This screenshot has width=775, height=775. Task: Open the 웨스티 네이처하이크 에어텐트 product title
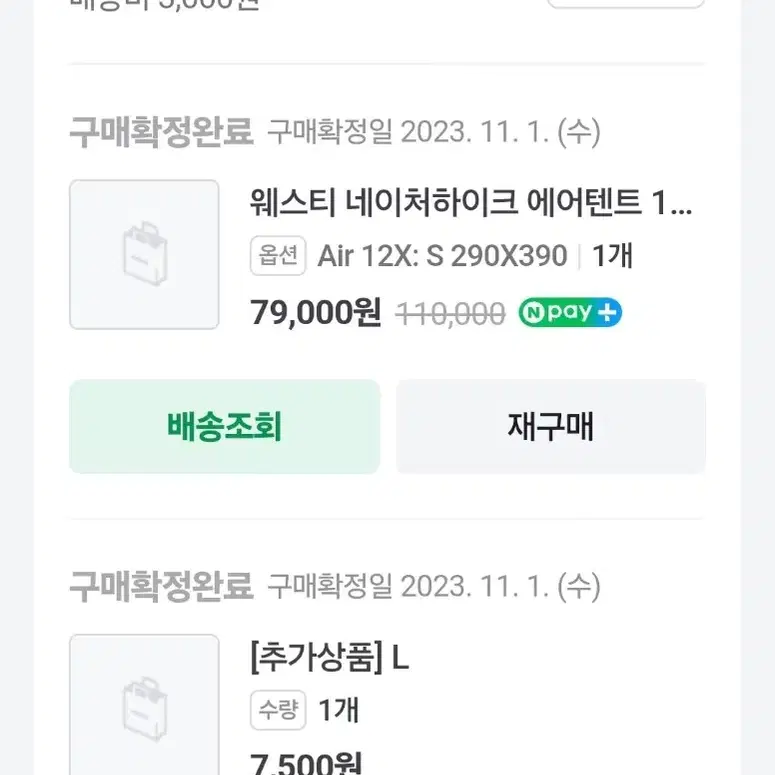click(471, 203)
